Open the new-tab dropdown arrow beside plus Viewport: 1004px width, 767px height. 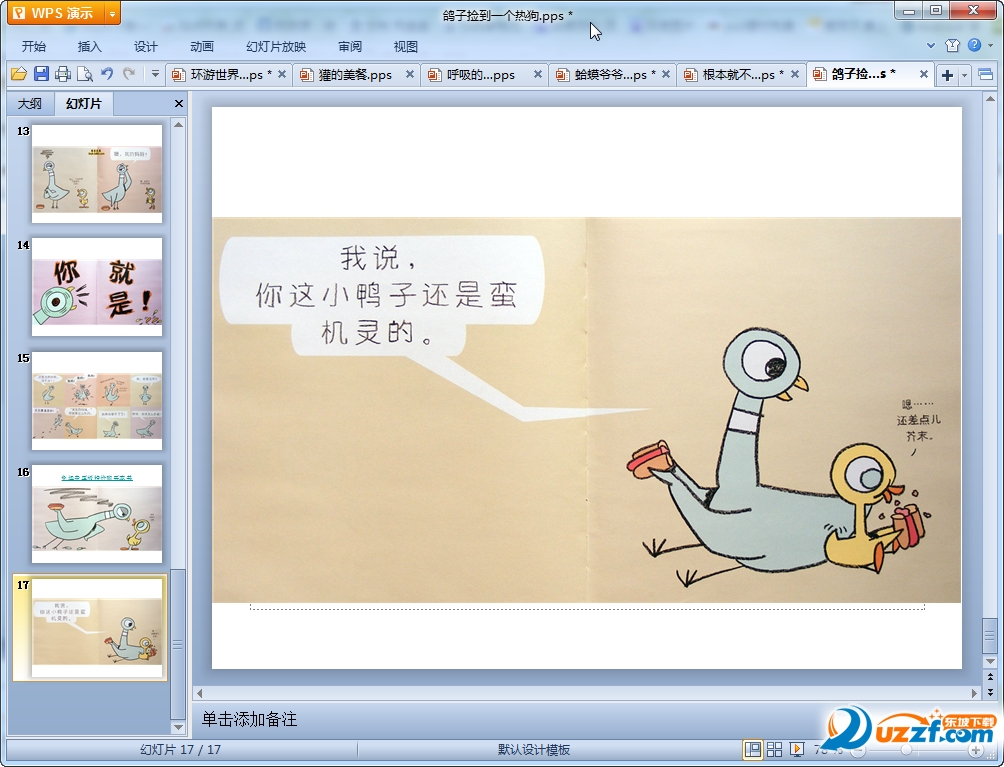pyautogui.click(x=964, y=75)
